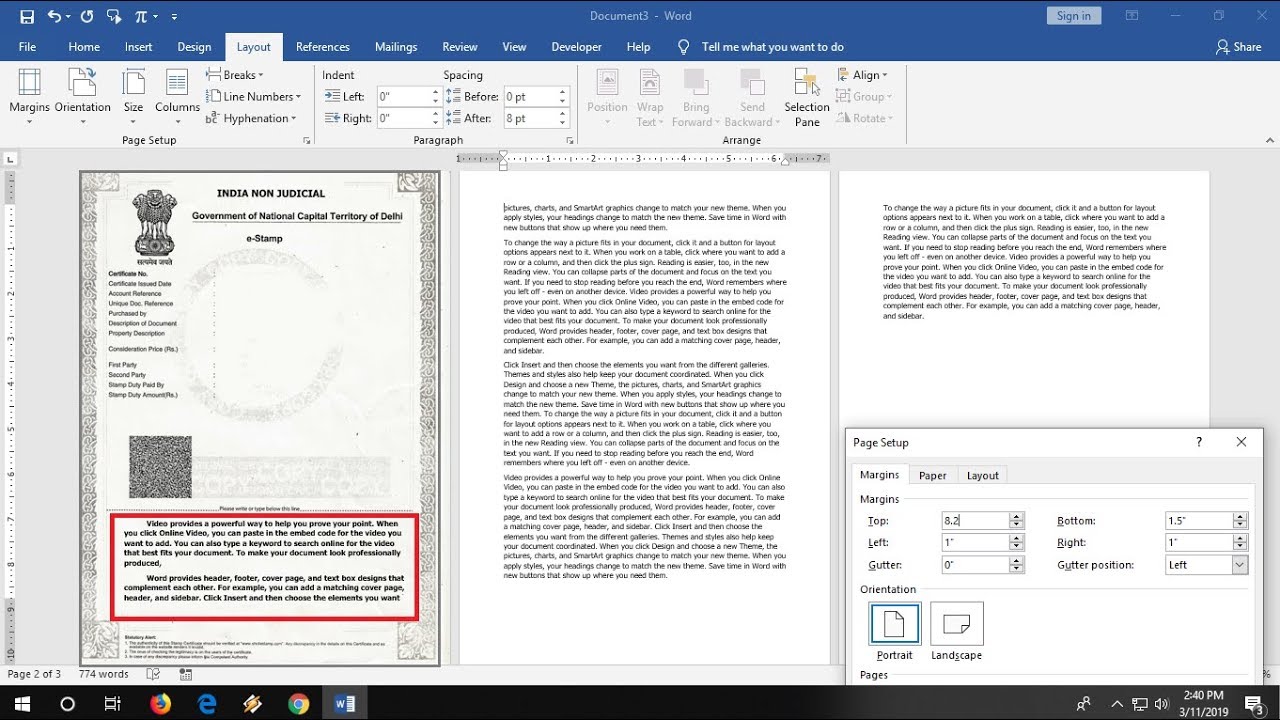Click the Indent Left value field
Image resolution: width=1280 pixels, height=720 pixels.
coord(404,96)
